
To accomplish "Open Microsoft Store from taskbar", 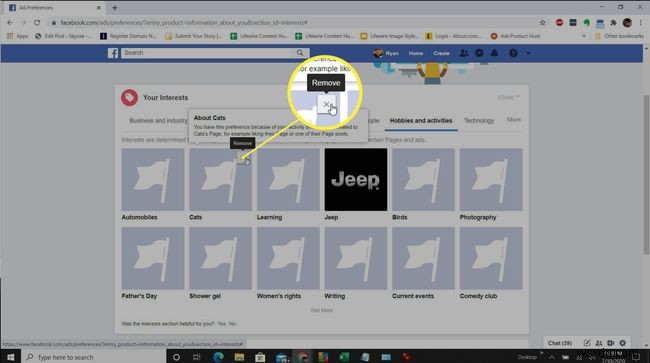I will click(x=260, y=357).
